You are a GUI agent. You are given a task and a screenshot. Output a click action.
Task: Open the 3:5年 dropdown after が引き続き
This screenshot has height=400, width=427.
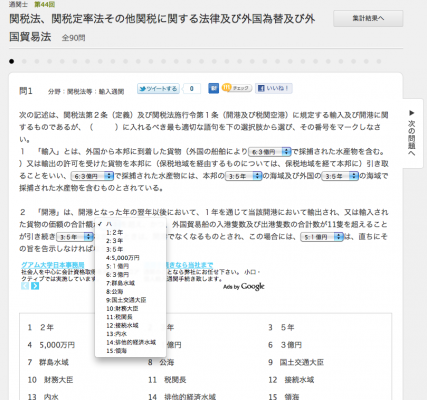(75, 237)
